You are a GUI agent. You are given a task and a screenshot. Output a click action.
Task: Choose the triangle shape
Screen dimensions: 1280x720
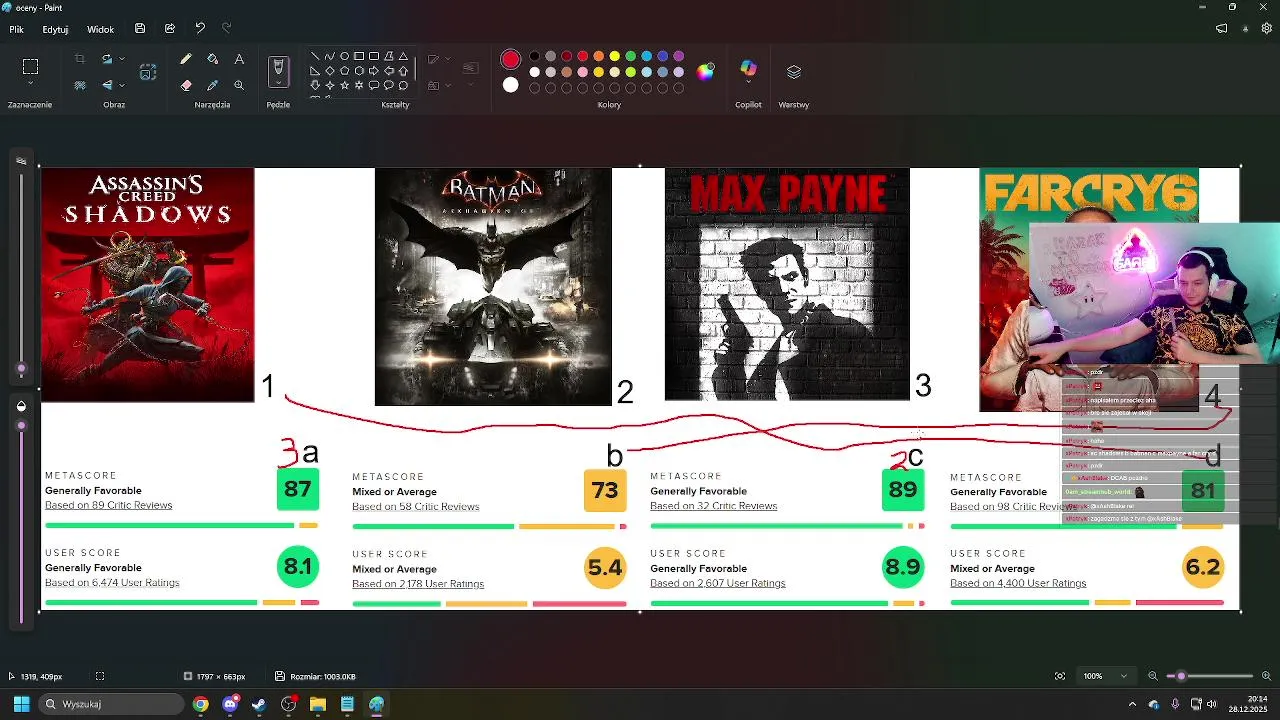point(403,56)
